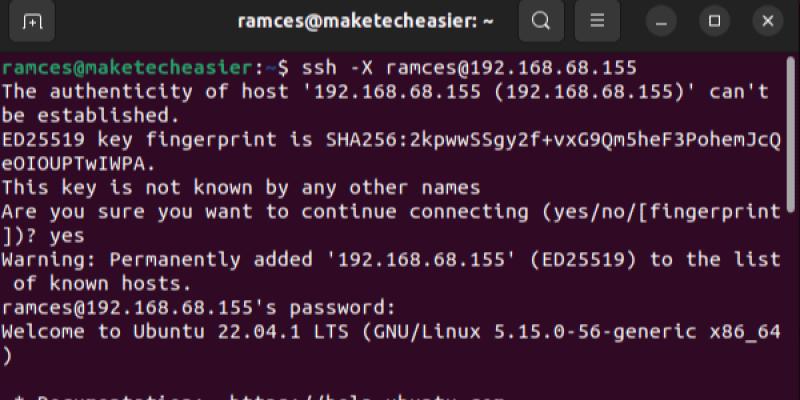
Task: Click the "Are you sure" prompt line
Action: [x=390, y=211]
